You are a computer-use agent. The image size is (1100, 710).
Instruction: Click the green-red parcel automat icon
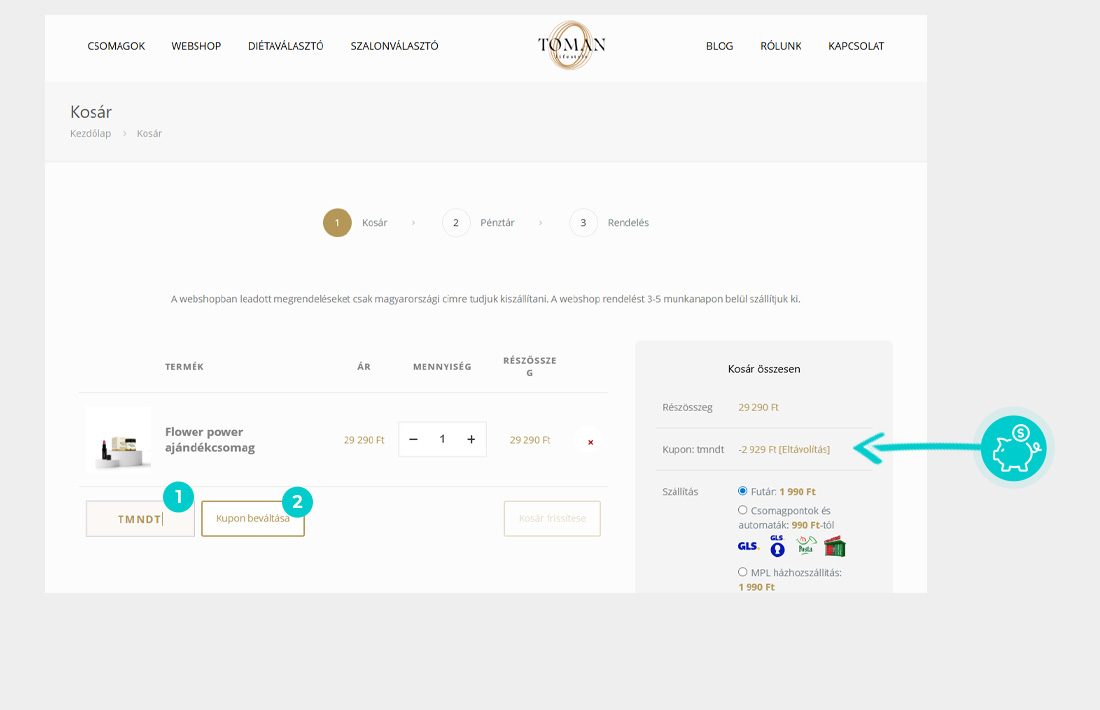tap(834, 546)
